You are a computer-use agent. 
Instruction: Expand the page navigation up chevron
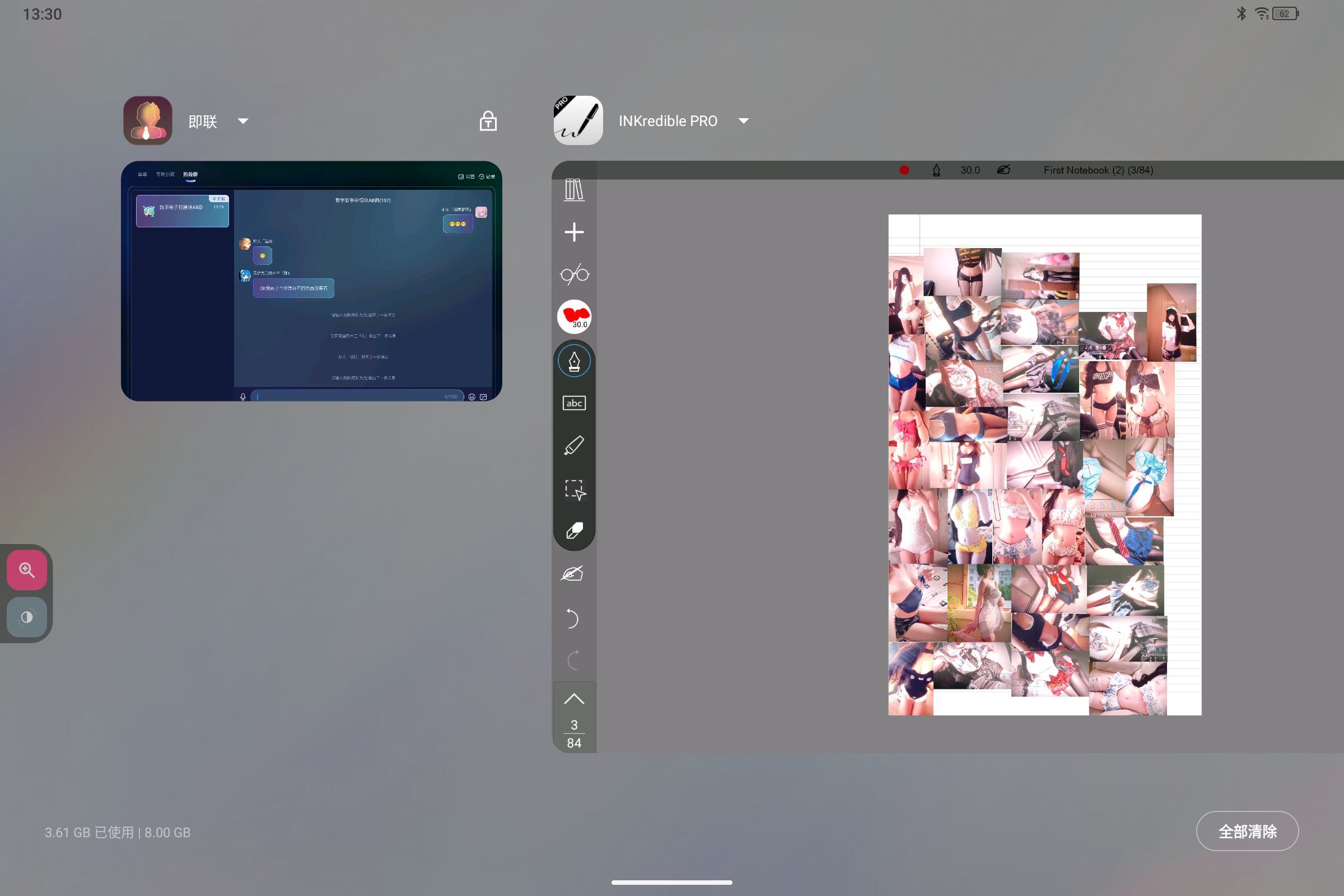pos(573,699)
